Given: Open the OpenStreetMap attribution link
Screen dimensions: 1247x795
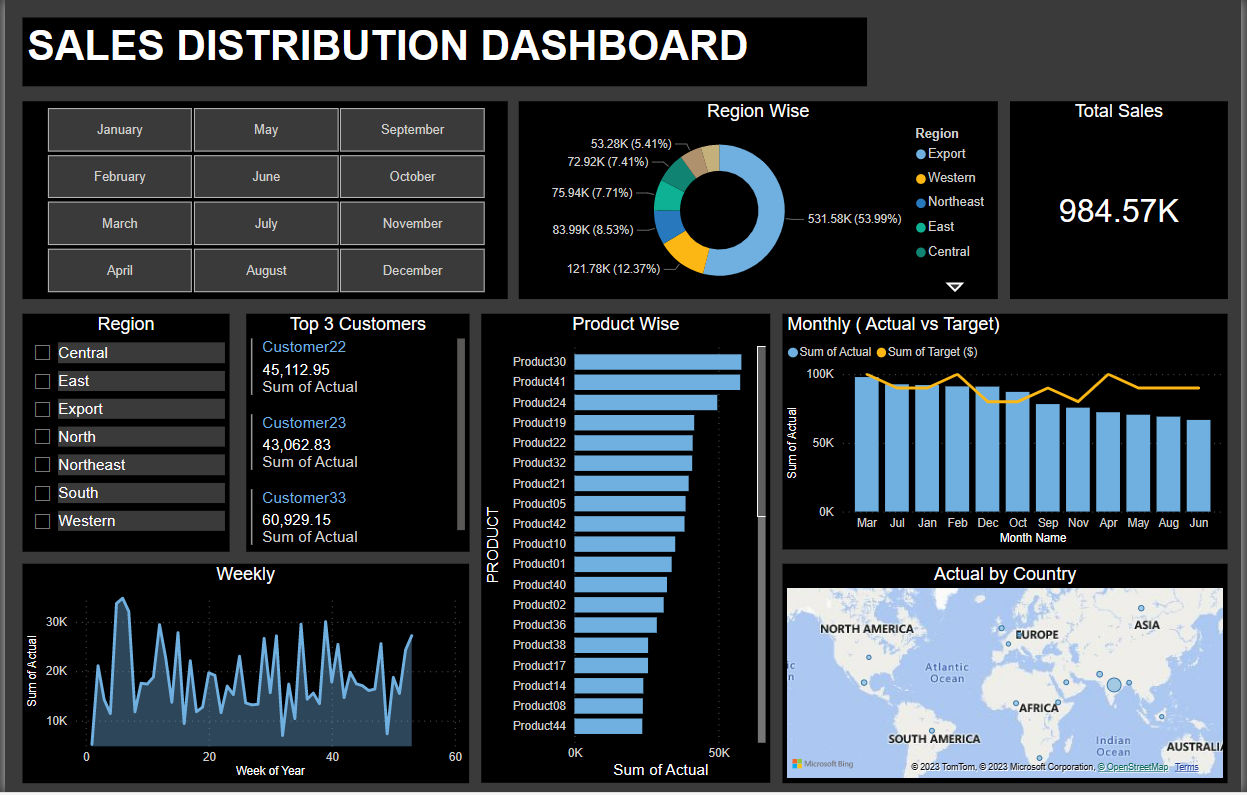Looking at the screenshot, I should click(x=1134, y=767).
